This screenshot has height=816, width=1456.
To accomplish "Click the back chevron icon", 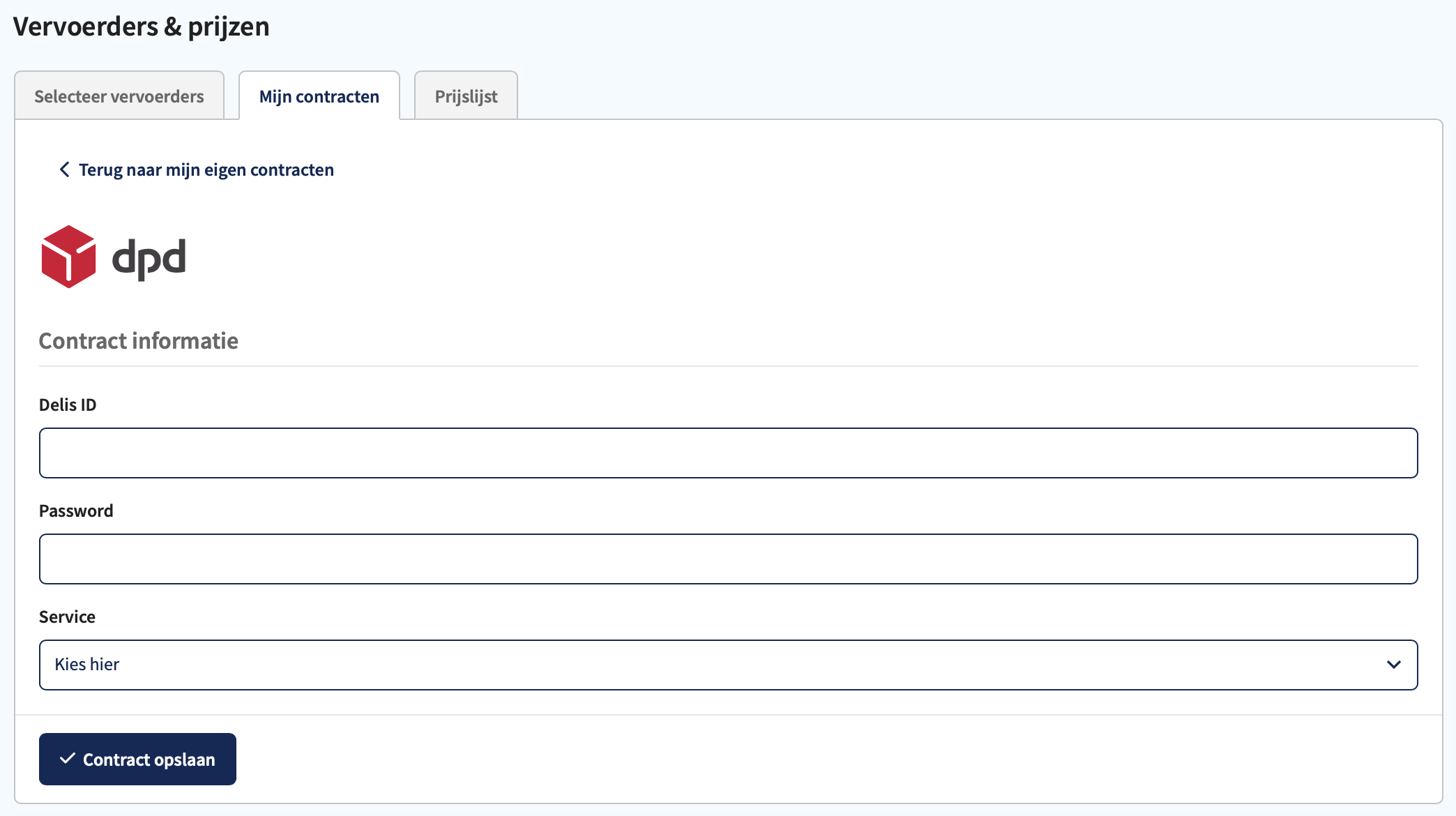I will click(x=64, y=169).
